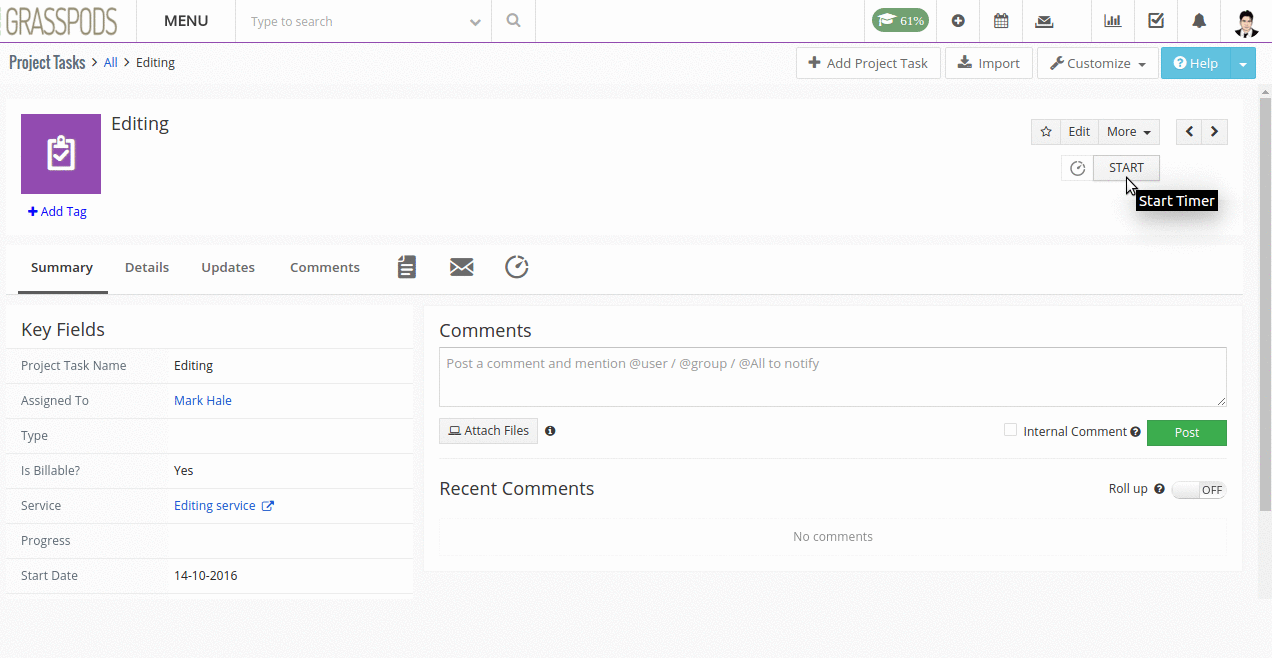Click the comment text area
The height and width of the screenshot is (658, 1272).
point(833,377)
